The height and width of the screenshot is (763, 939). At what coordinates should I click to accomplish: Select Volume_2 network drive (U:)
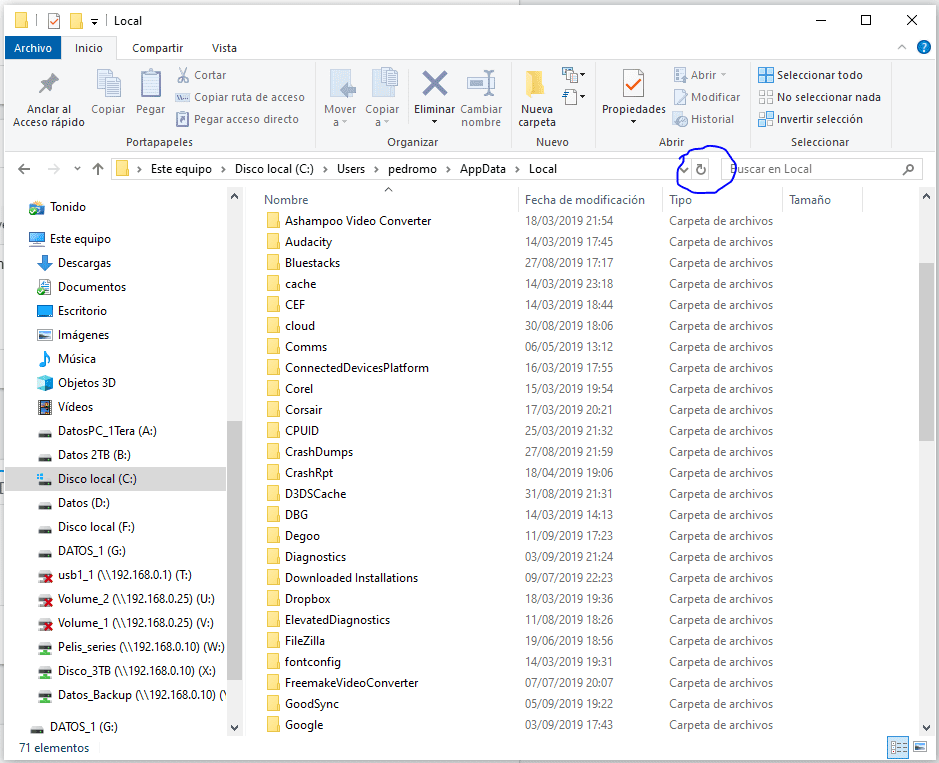pos(136,599)
